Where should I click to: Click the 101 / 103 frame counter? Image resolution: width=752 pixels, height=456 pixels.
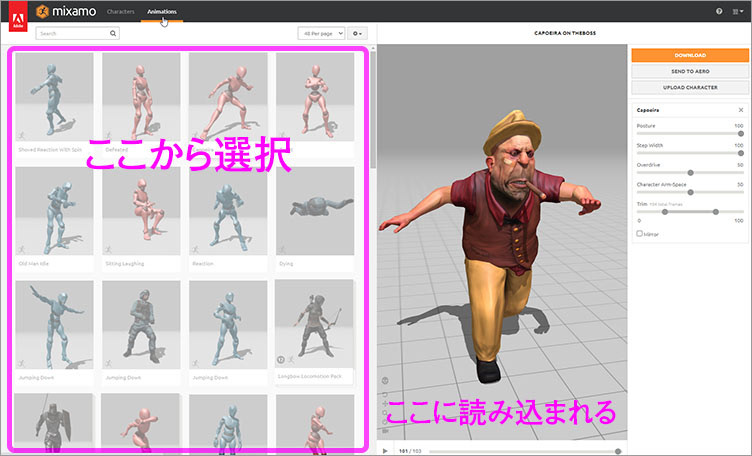(x=410, y=451)
